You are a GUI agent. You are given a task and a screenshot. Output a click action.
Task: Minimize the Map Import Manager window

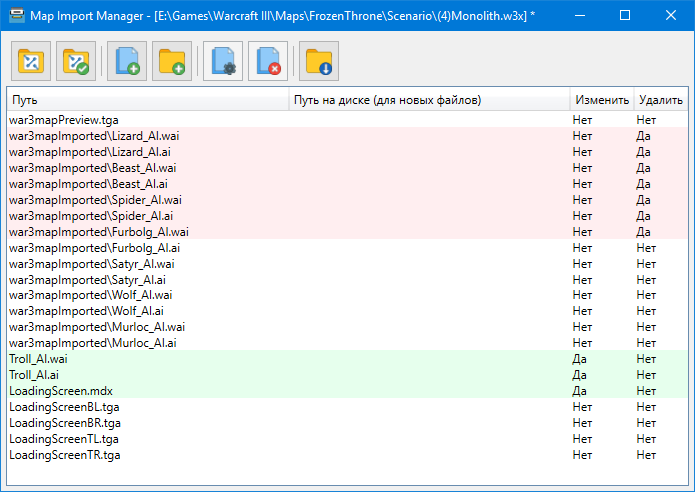click(579, 16)
